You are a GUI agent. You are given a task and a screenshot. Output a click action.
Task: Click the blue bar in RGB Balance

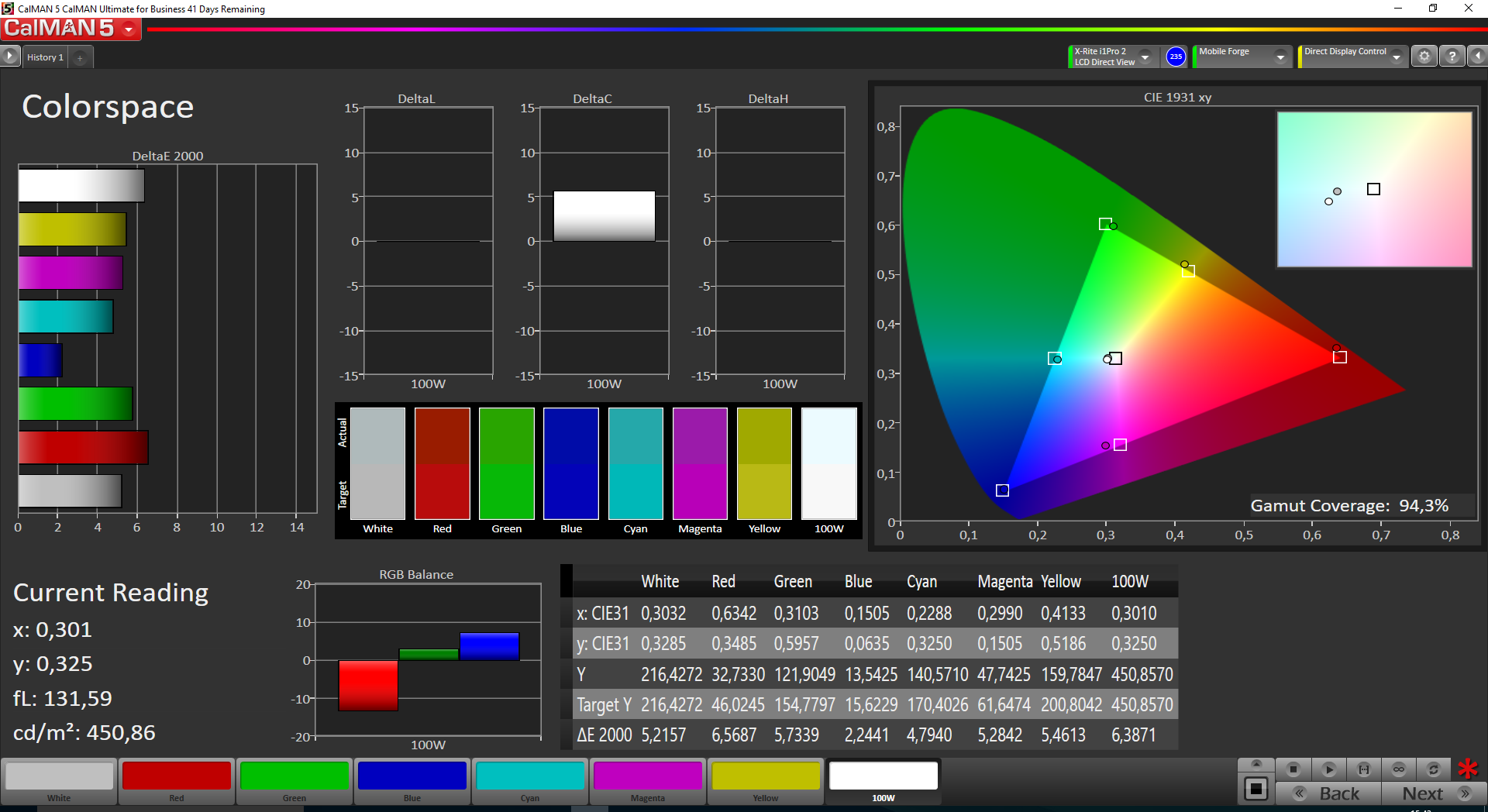[x=489, y=646]
